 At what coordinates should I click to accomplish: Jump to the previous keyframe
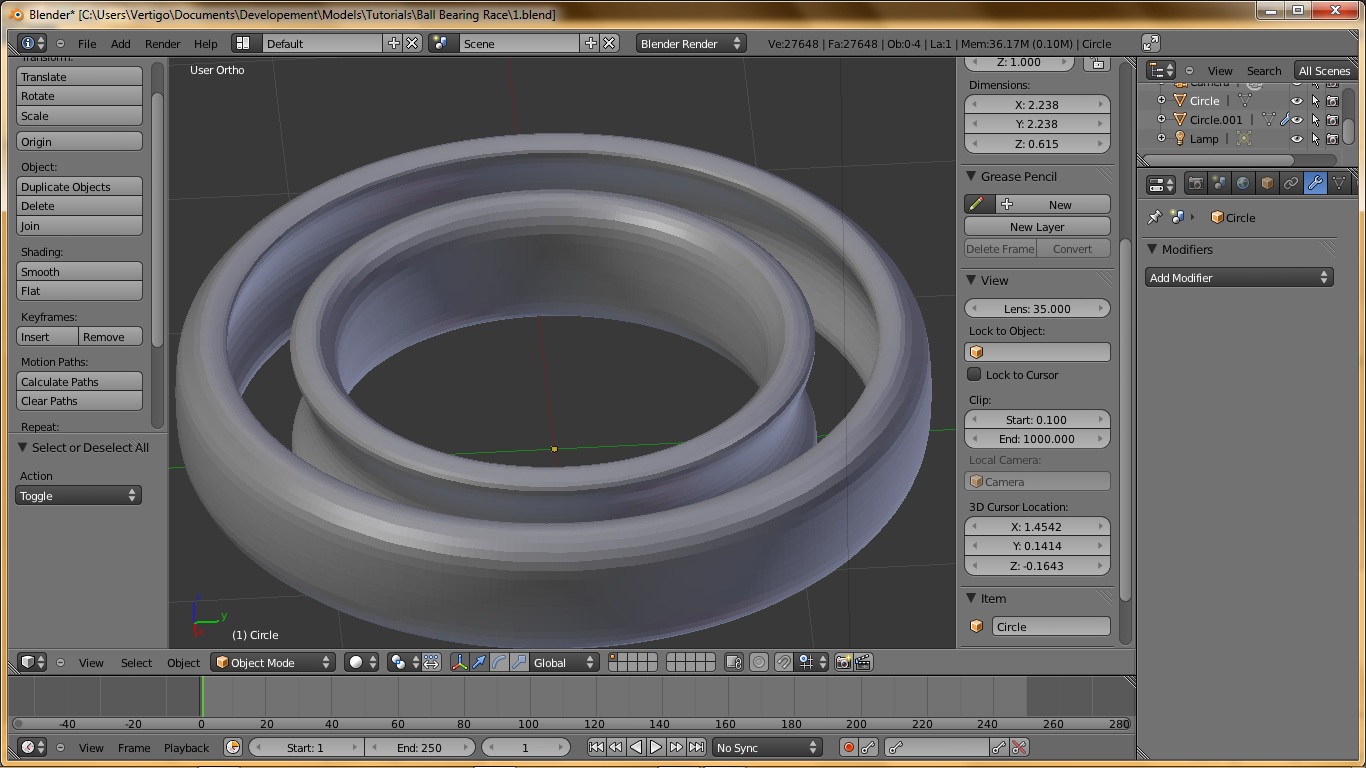pyautogui.click(x=616, y=747)
